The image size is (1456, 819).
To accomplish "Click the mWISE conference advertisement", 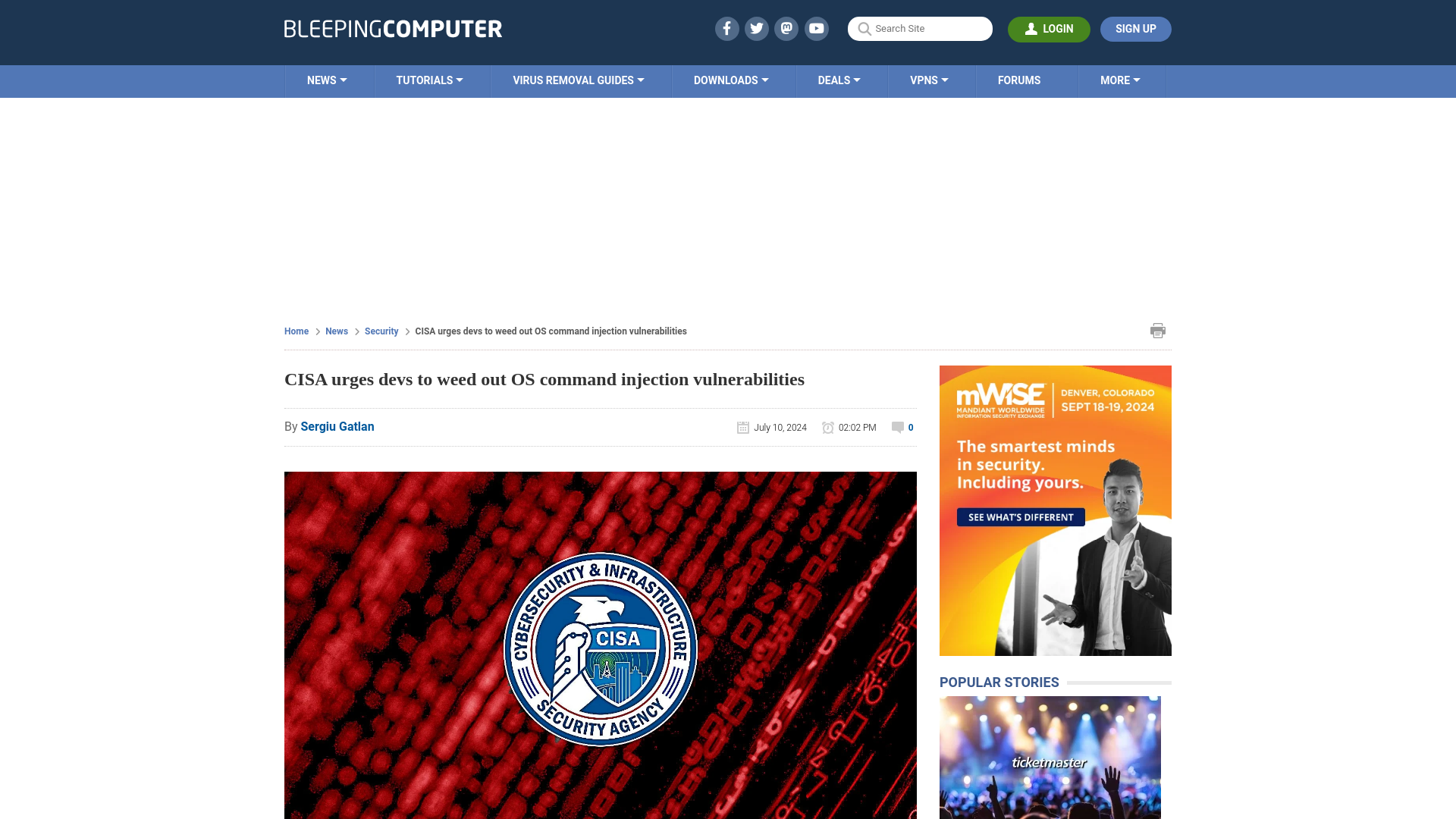I will [1055, 510].
